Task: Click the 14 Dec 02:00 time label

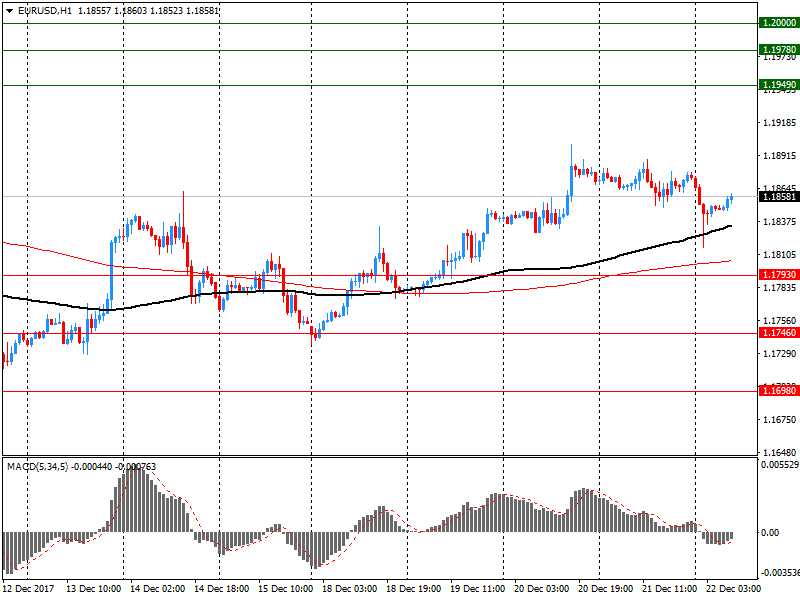Action: click(x=158, y=588)
